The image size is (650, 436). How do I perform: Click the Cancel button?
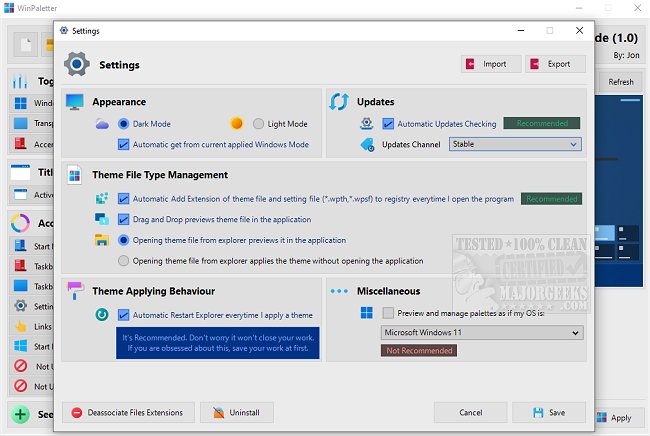[x=471, y=412]
